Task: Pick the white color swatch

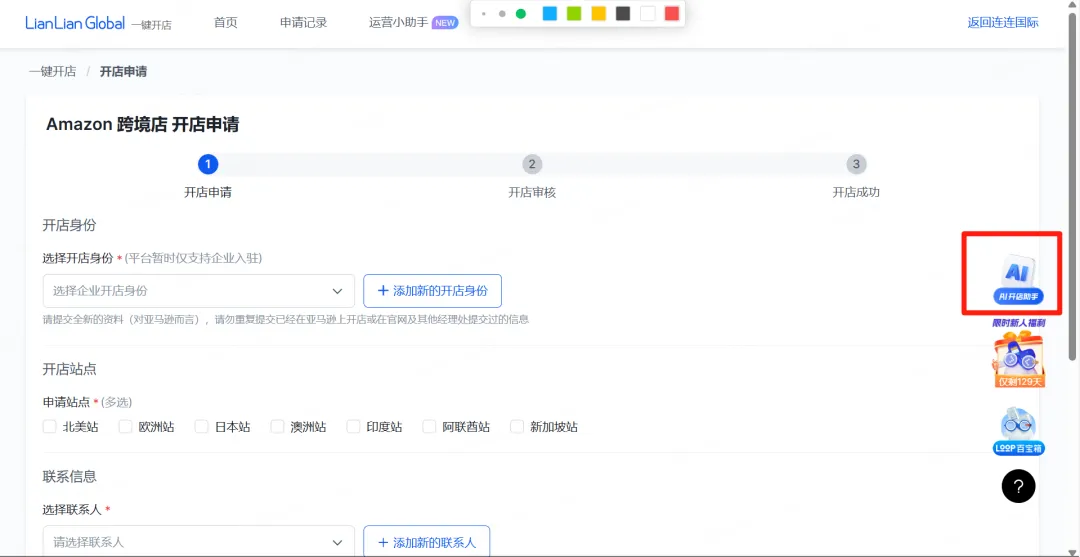Action: (x=647, y=14)
